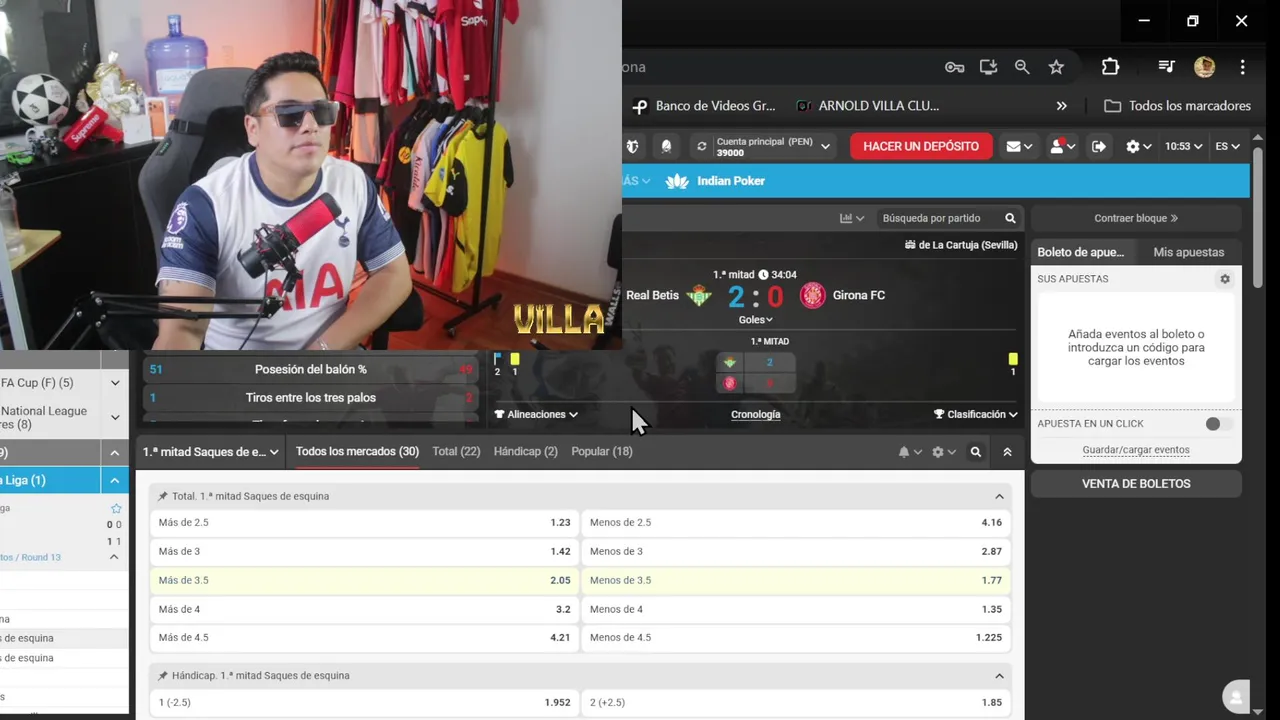Click the page vertical scrollbar
The image size is (1280, 720).
1258,220
